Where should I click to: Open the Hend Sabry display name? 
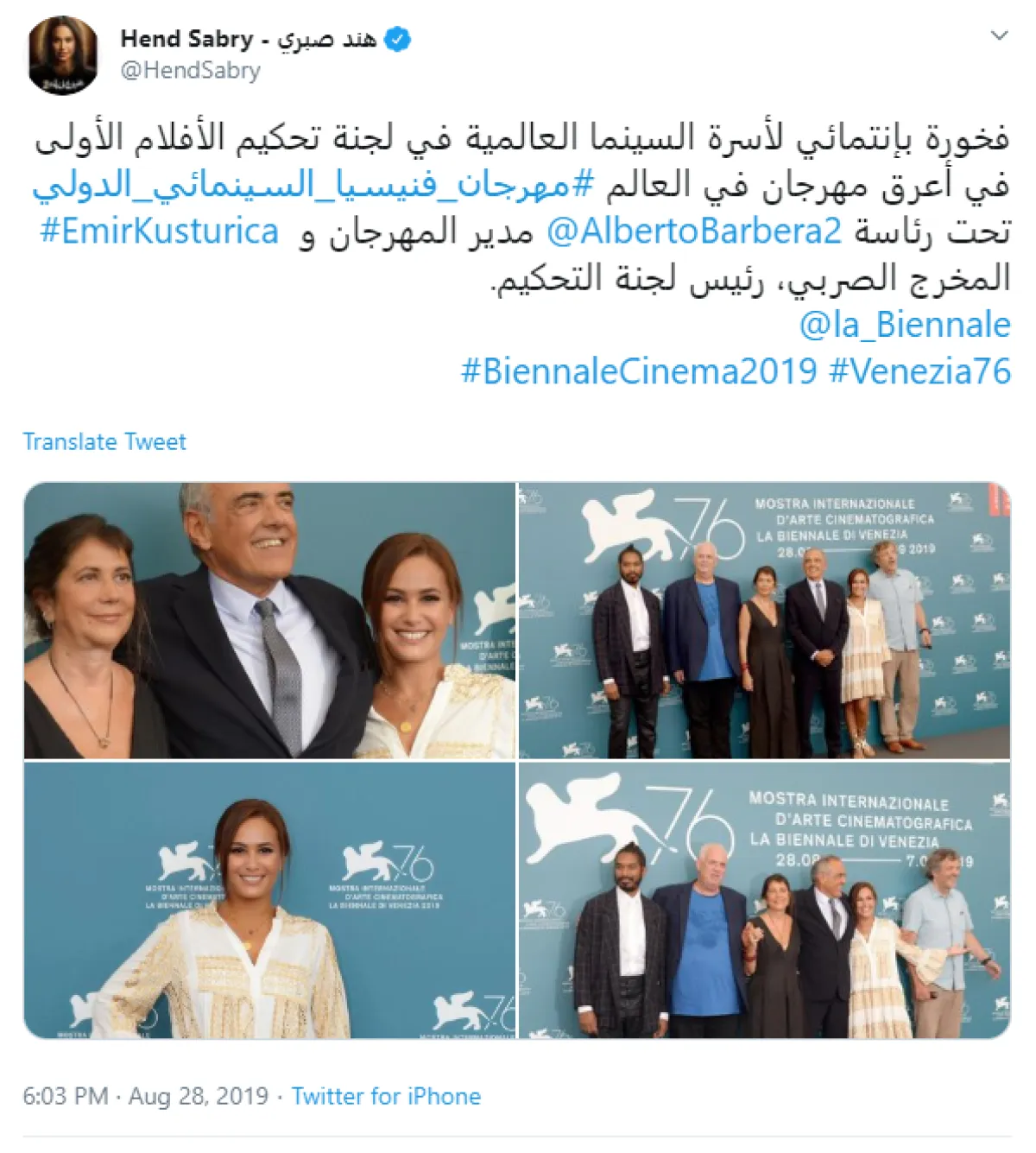pos(249,39)
